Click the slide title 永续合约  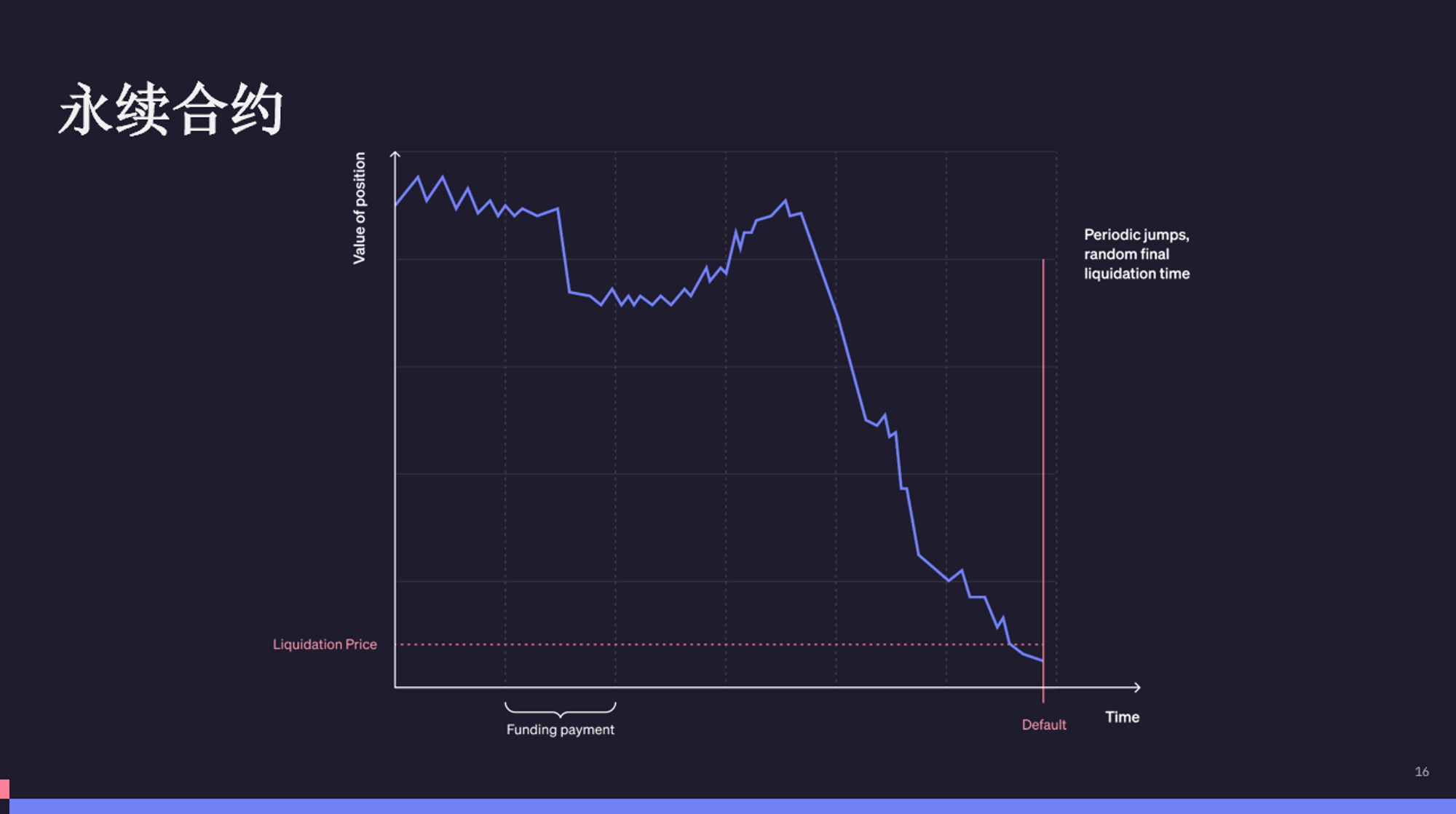pyautogui.click(x=170, y=109)
